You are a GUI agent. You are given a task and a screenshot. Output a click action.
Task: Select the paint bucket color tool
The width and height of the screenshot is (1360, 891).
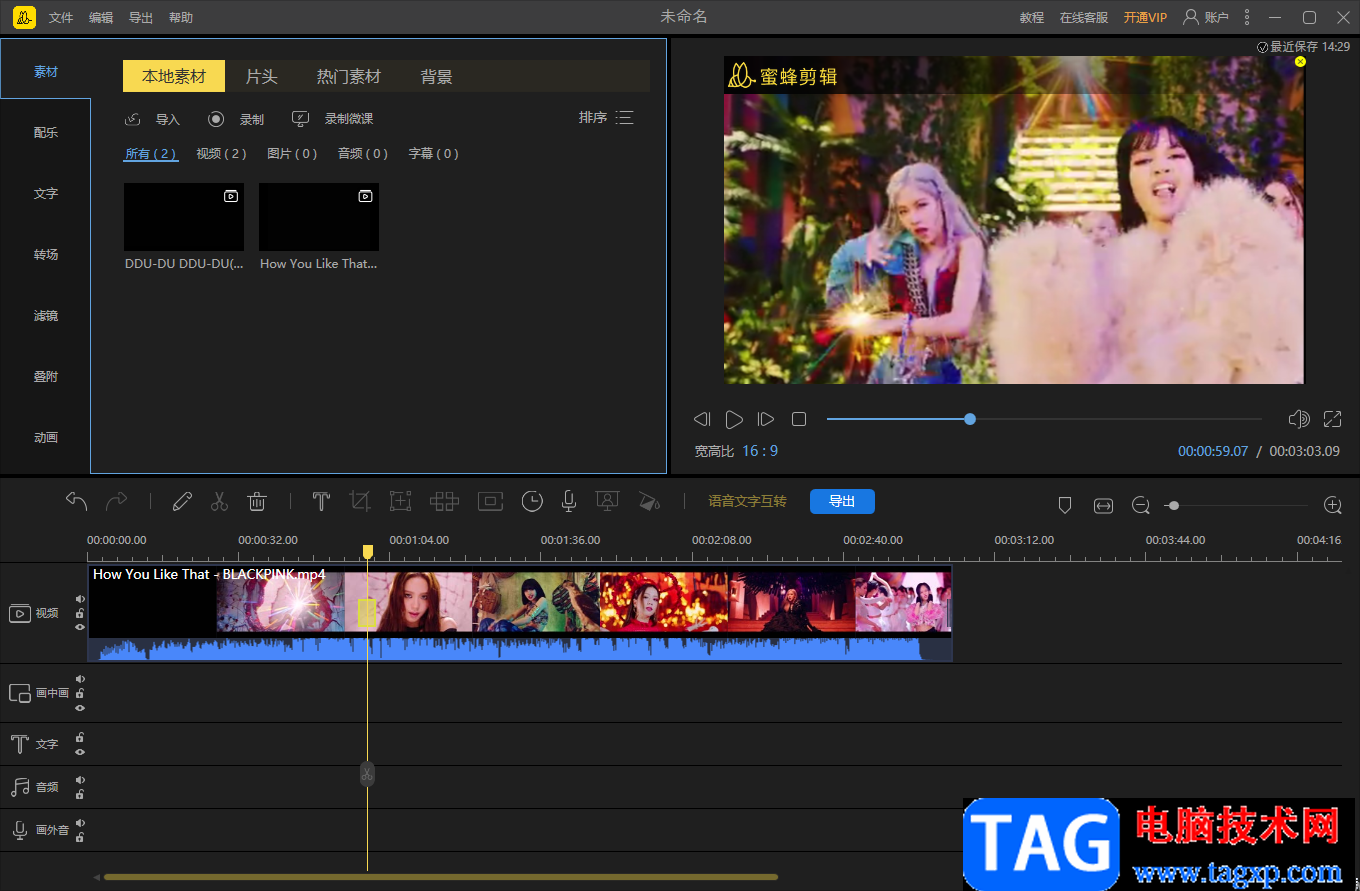point(649,501)
